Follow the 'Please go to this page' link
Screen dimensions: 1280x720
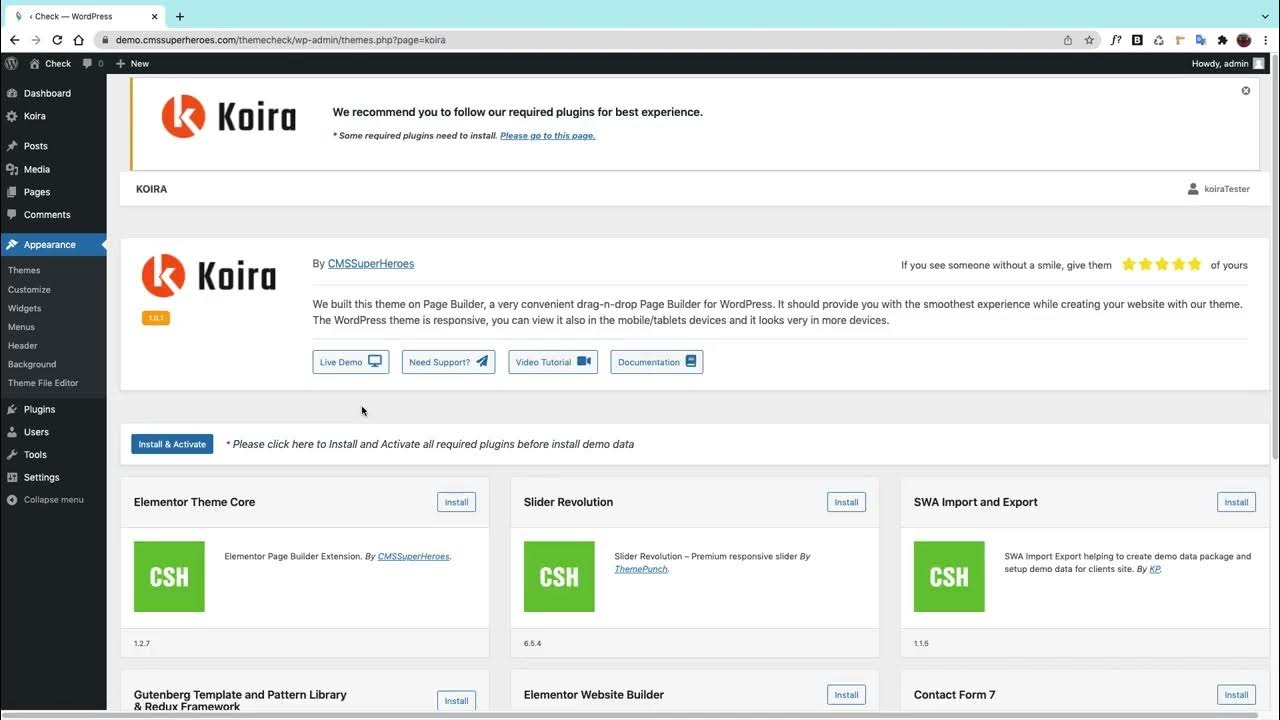tap(548, 135)
